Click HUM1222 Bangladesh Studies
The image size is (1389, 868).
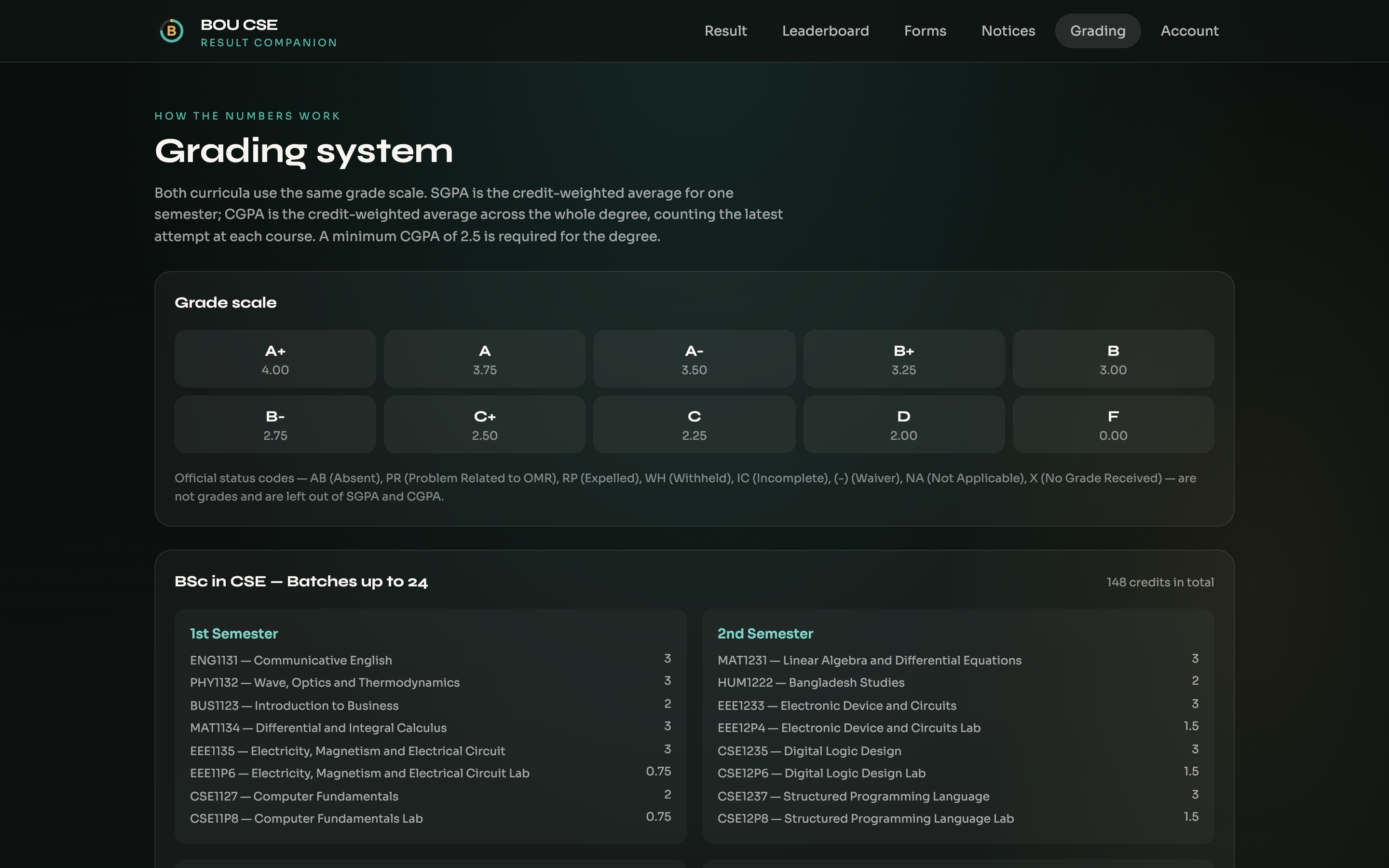[x=958, y=682]
